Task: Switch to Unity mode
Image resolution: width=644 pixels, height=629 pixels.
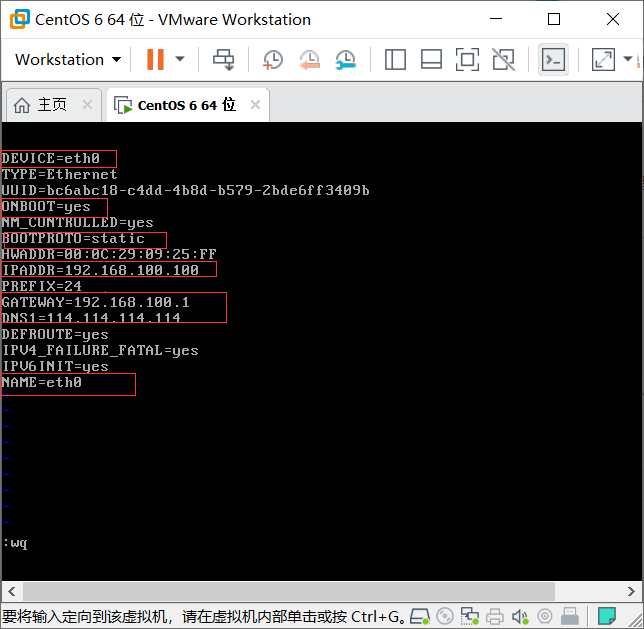Action: click(x=504, y=60)
